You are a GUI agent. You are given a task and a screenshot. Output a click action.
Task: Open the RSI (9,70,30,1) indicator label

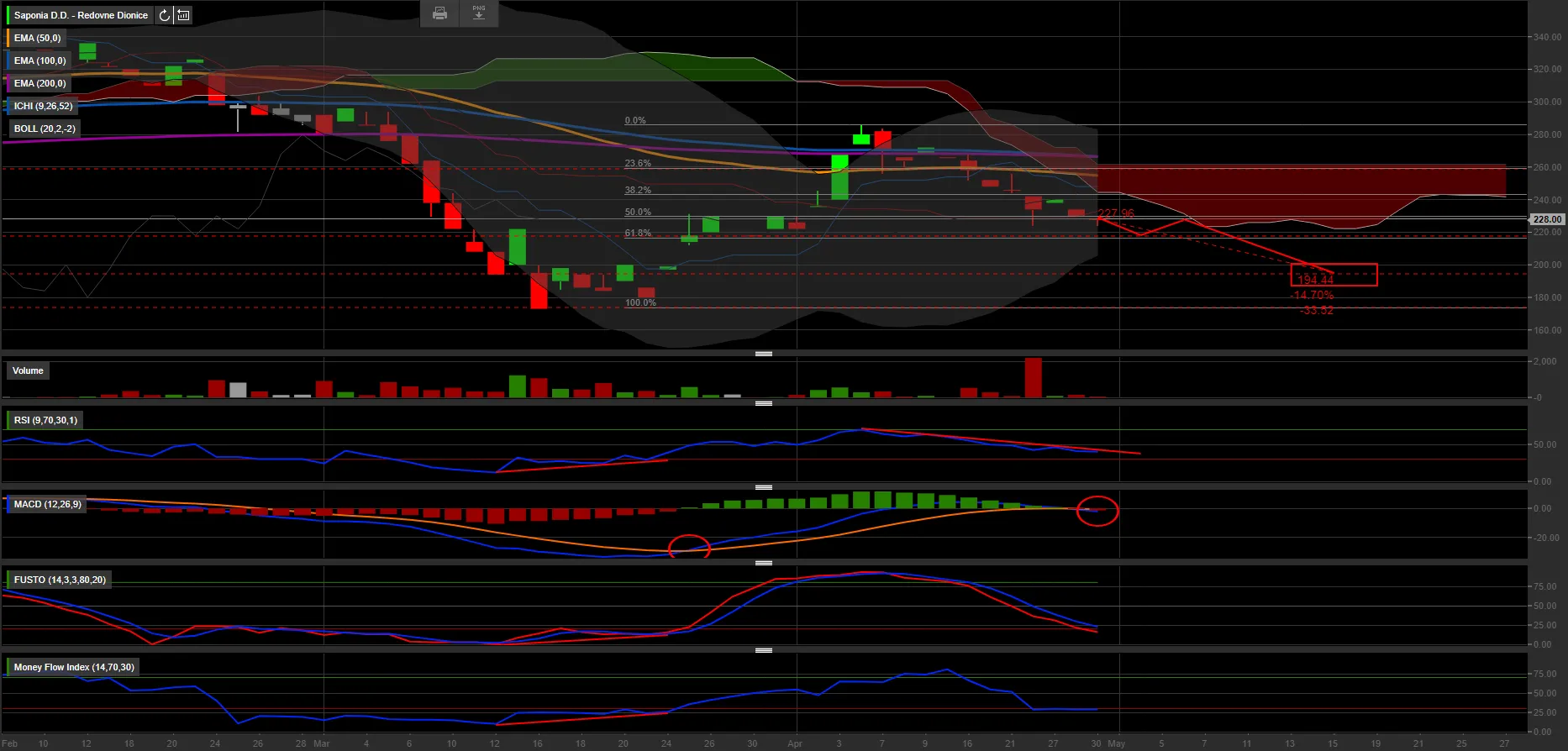click(45, 420)
